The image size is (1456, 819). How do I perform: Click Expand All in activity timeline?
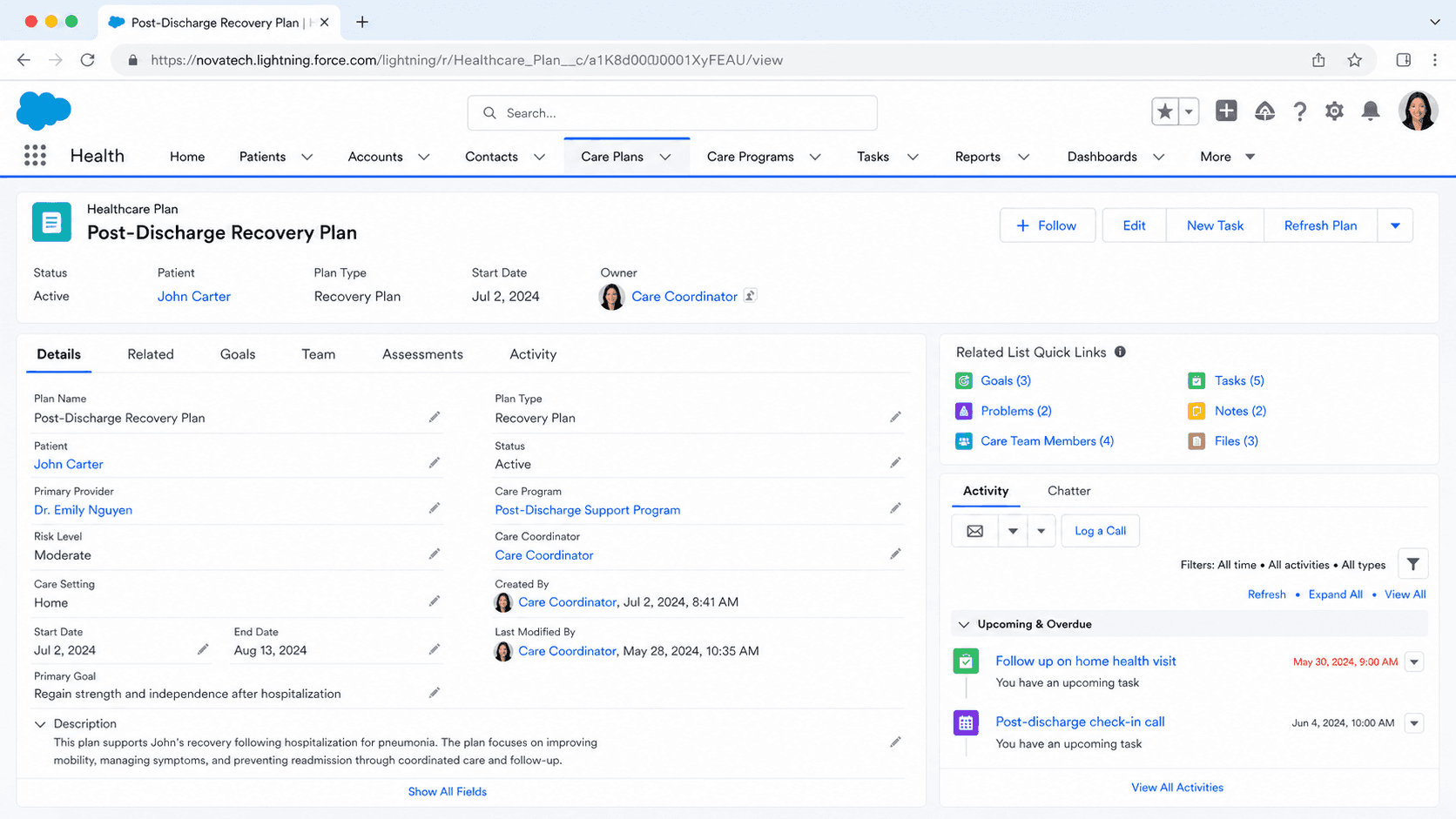point(1335,594)
